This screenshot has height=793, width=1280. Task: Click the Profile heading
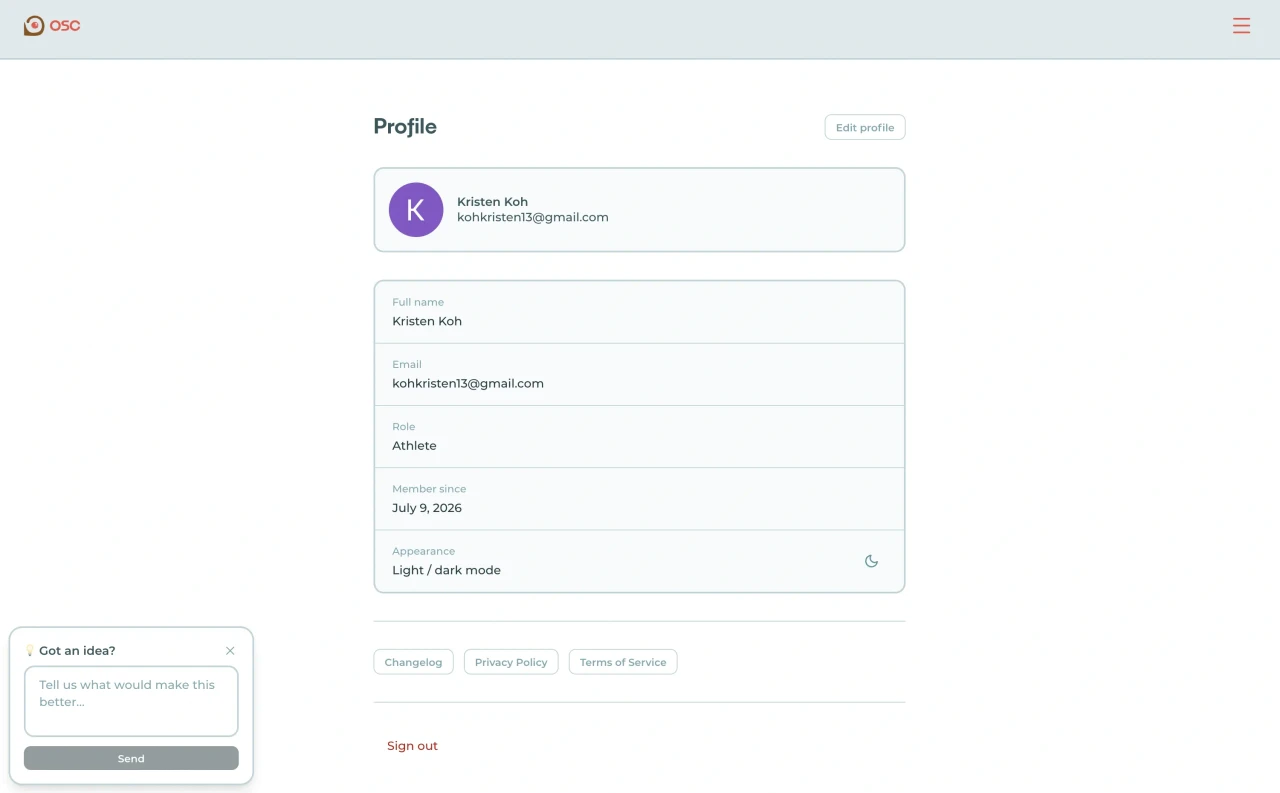pyautogui.click(x=405, y=126)
